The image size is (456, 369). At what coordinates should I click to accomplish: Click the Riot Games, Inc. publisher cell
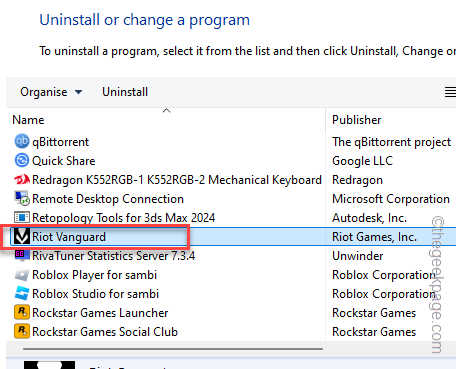(374, 237)
